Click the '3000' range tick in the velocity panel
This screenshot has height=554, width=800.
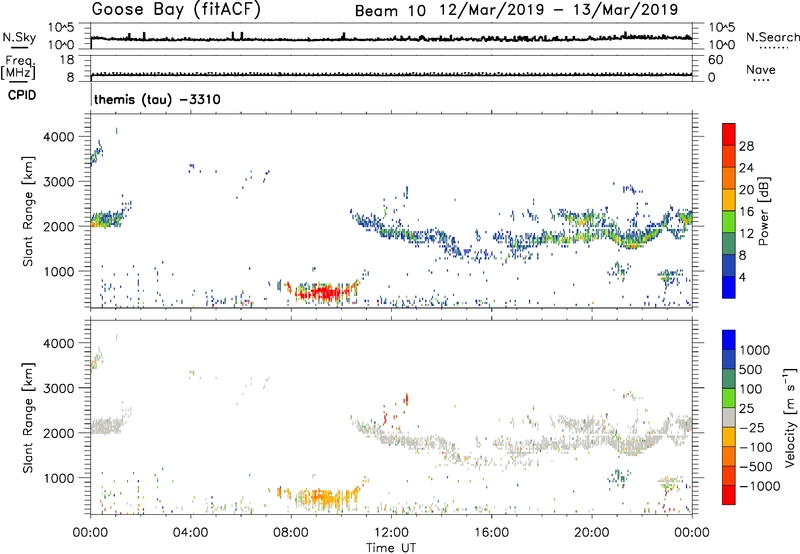pyautogui.click(x=58, y=388)
